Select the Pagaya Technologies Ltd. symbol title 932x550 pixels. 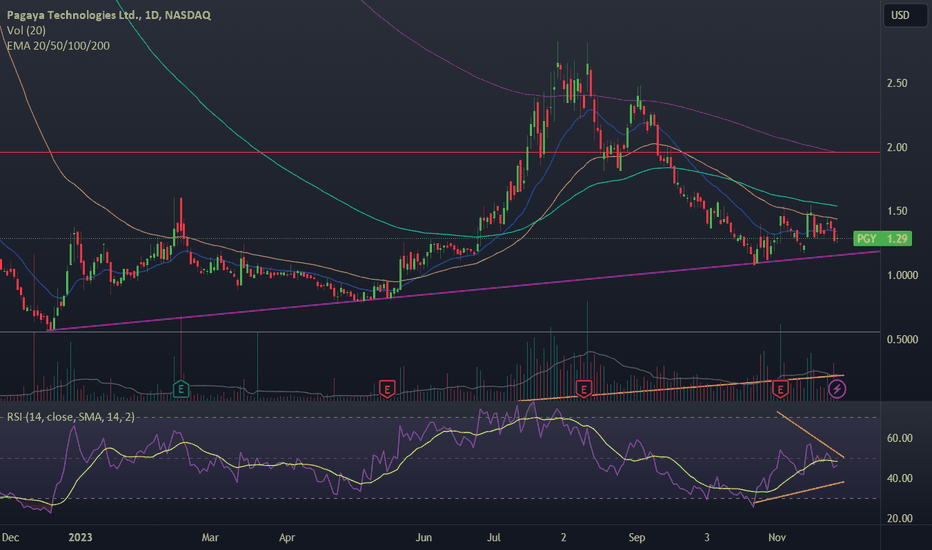tap(109, 15)
